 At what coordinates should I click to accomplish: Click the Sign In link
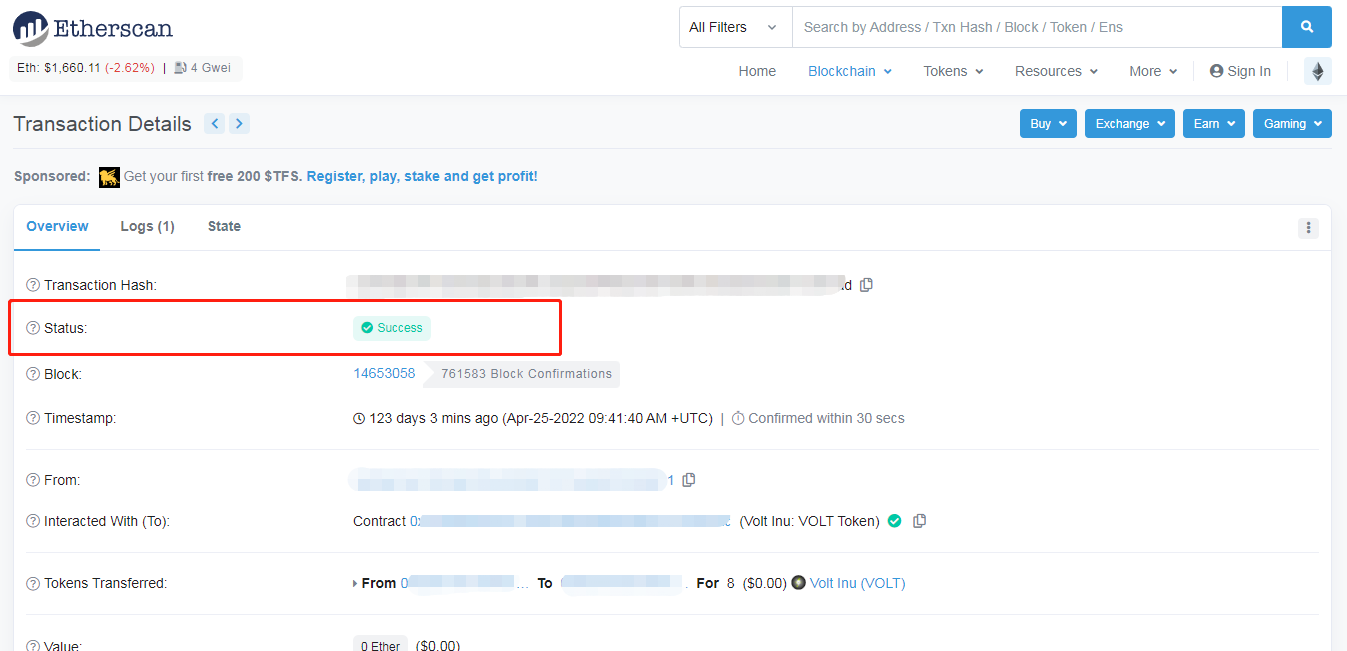click(1240, 71)
